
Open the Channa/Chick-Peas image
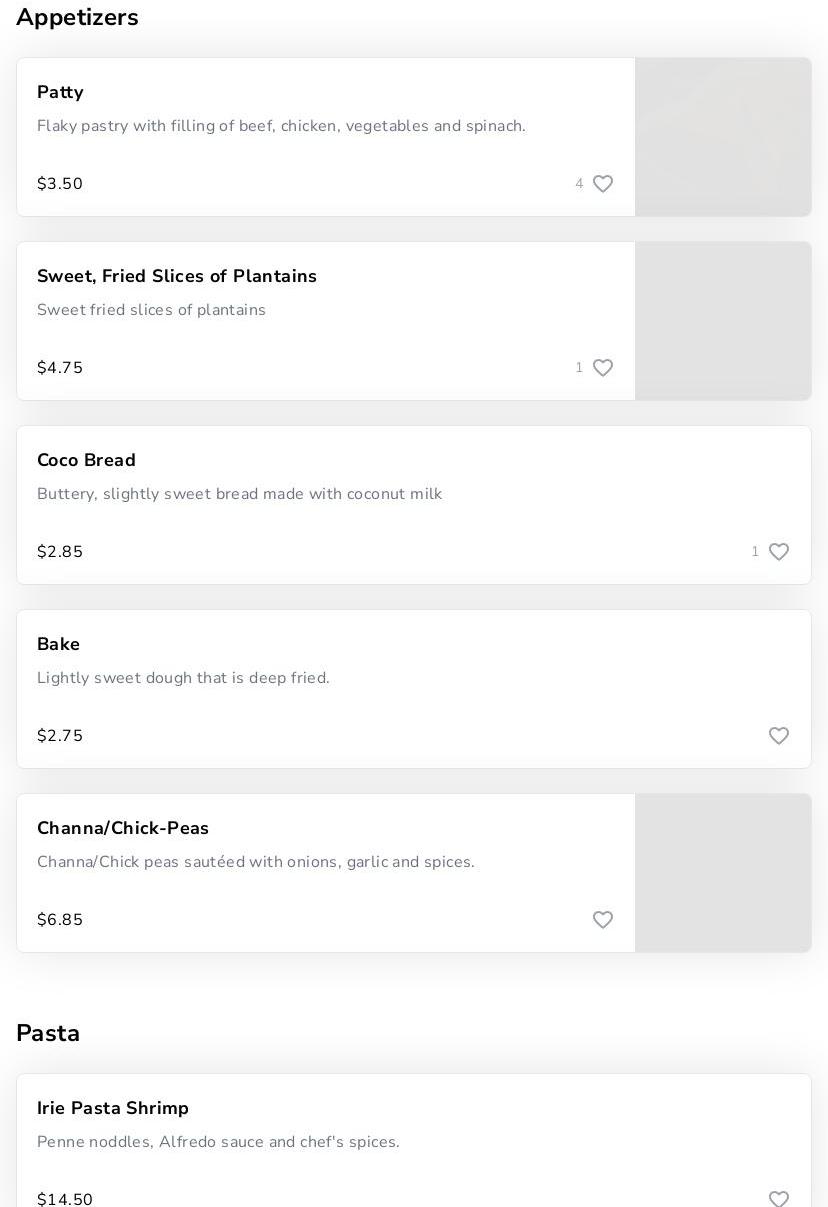point(723,873)
